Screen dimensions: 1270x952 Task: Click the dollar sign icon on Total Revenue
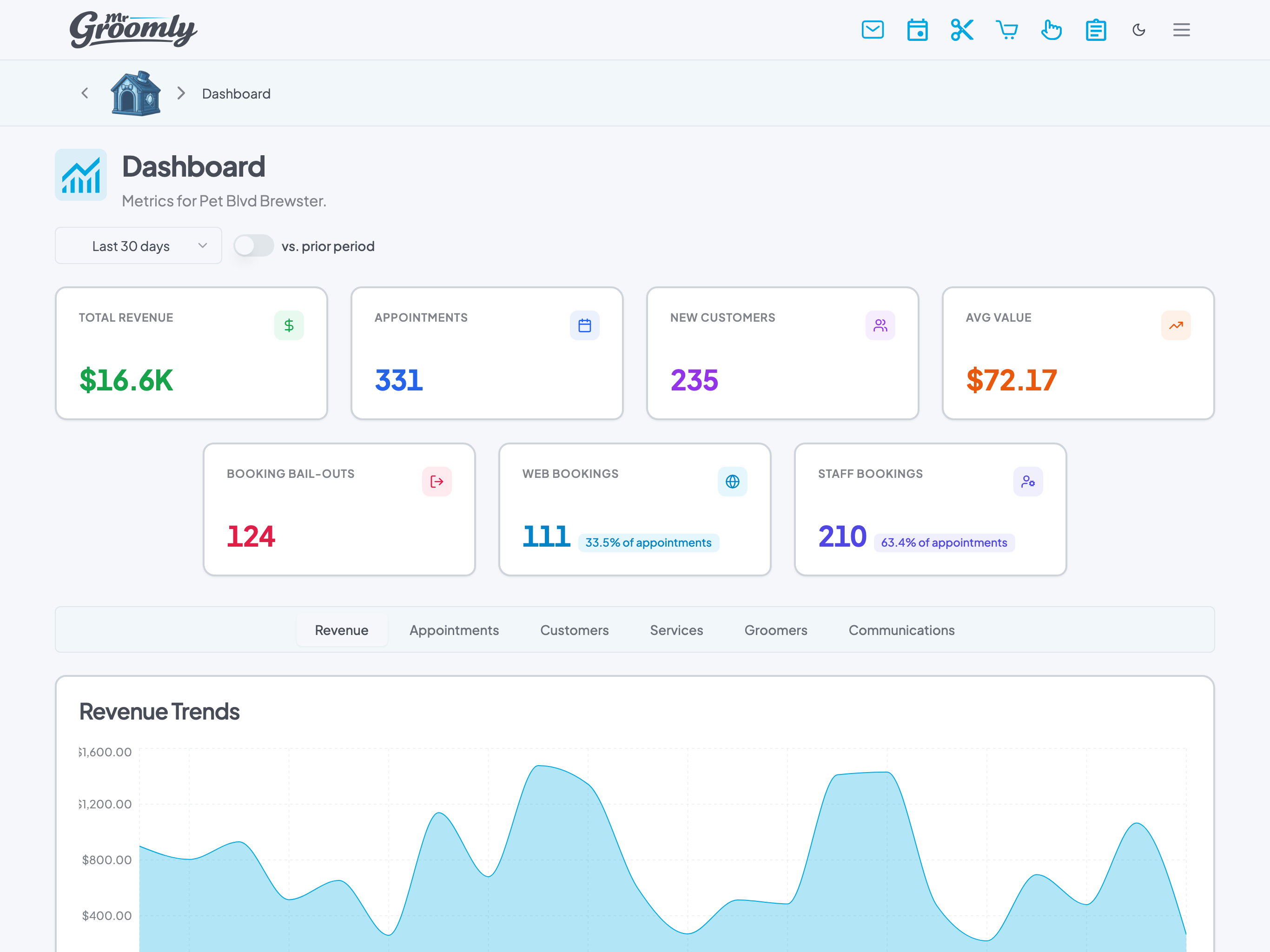pyautogui.click(x=289, y=325)
